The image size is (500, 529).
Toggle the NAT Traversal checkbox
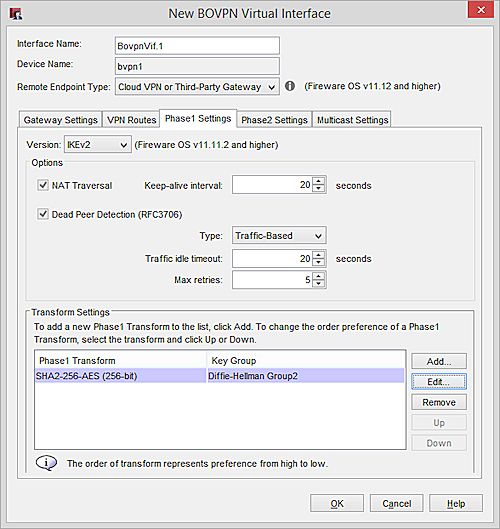coord(43,185)
